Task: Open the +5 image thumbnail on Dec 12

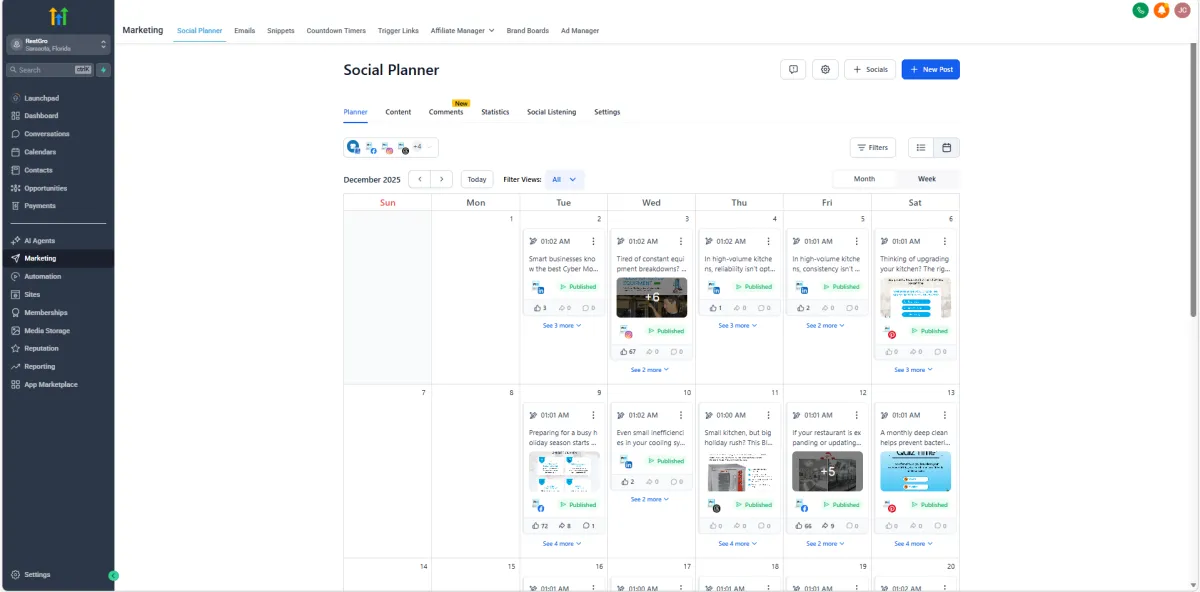Action: (828, 471)
